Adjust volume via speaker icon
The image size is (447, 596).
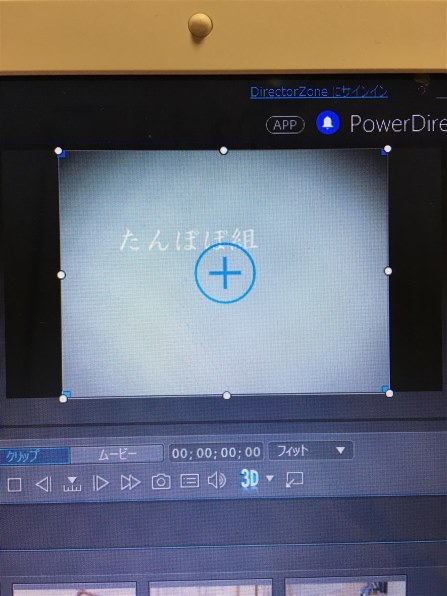pyautogui.click(x=217, y=480)
